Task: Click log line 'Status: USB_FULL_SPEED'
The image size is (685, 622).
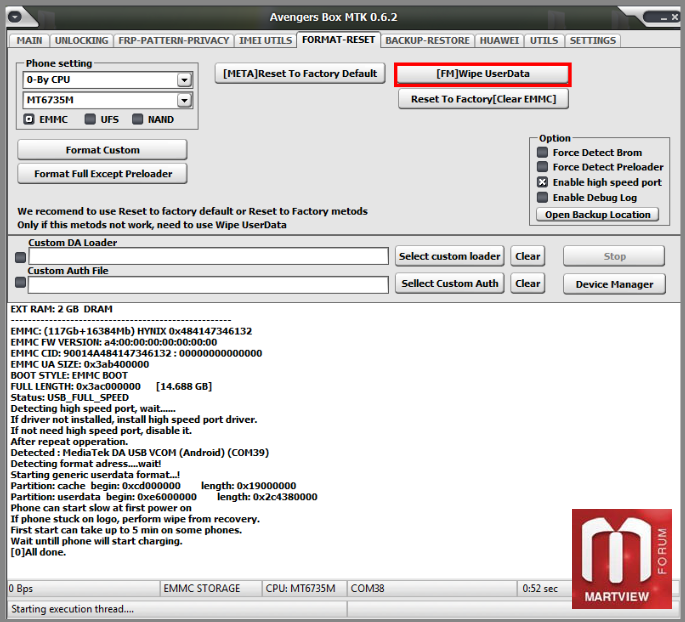Action: [x=69, y=397]
